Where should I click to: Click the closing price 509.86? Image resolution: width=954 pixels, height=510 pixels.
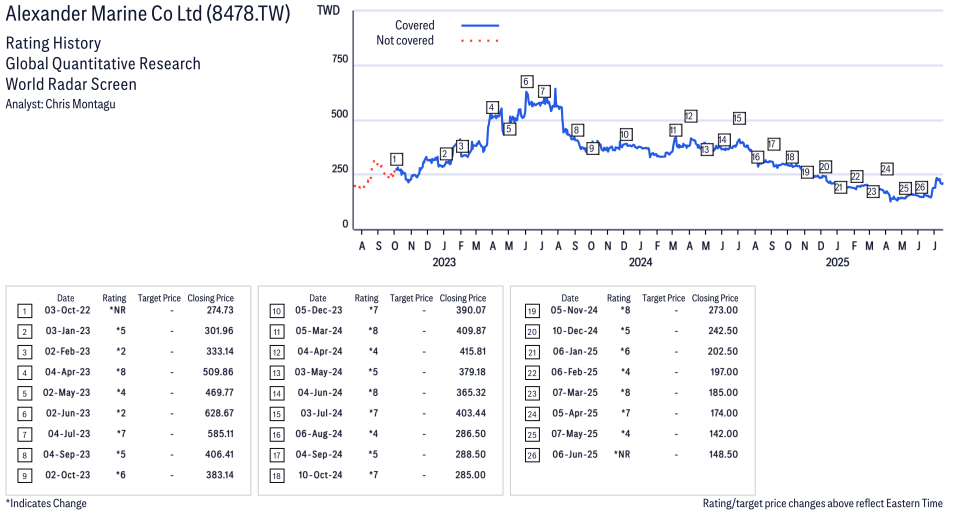pyautogui.click(x=218, y=372)
